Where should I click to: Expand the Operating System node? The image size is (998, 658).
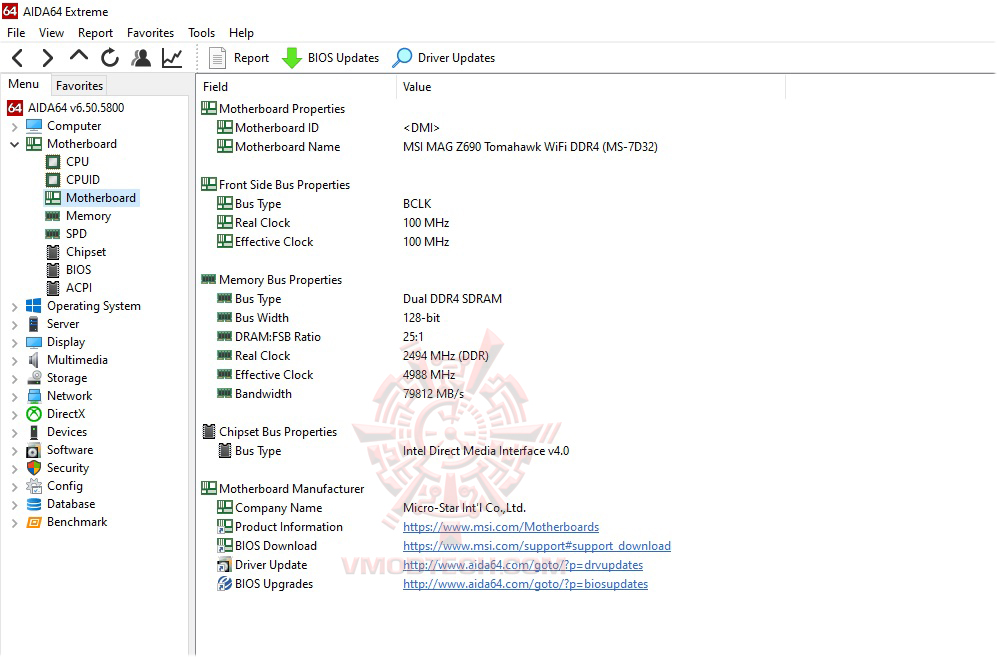pyautogui.click(x=14, y=307)
